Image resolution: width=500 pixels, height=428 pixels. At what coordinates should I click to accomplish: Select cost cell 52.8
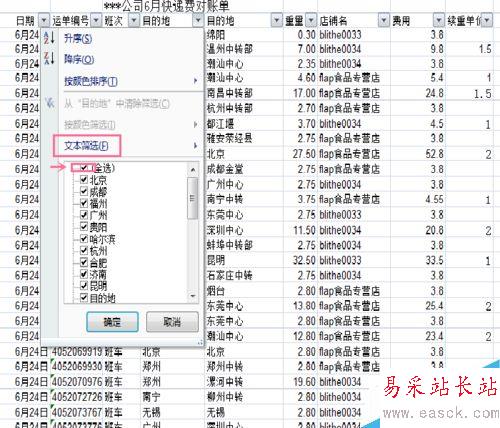pyautogui.click(x=418, y=154)
